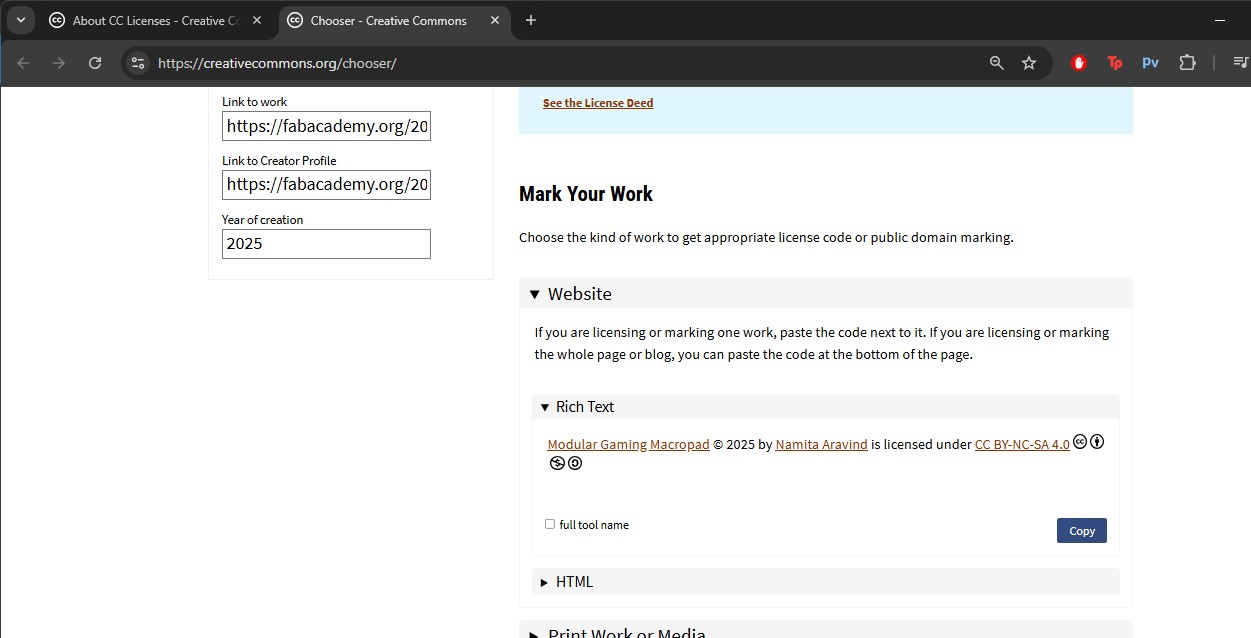
Task: Collapse the Website section
Action: click(826, 294)
